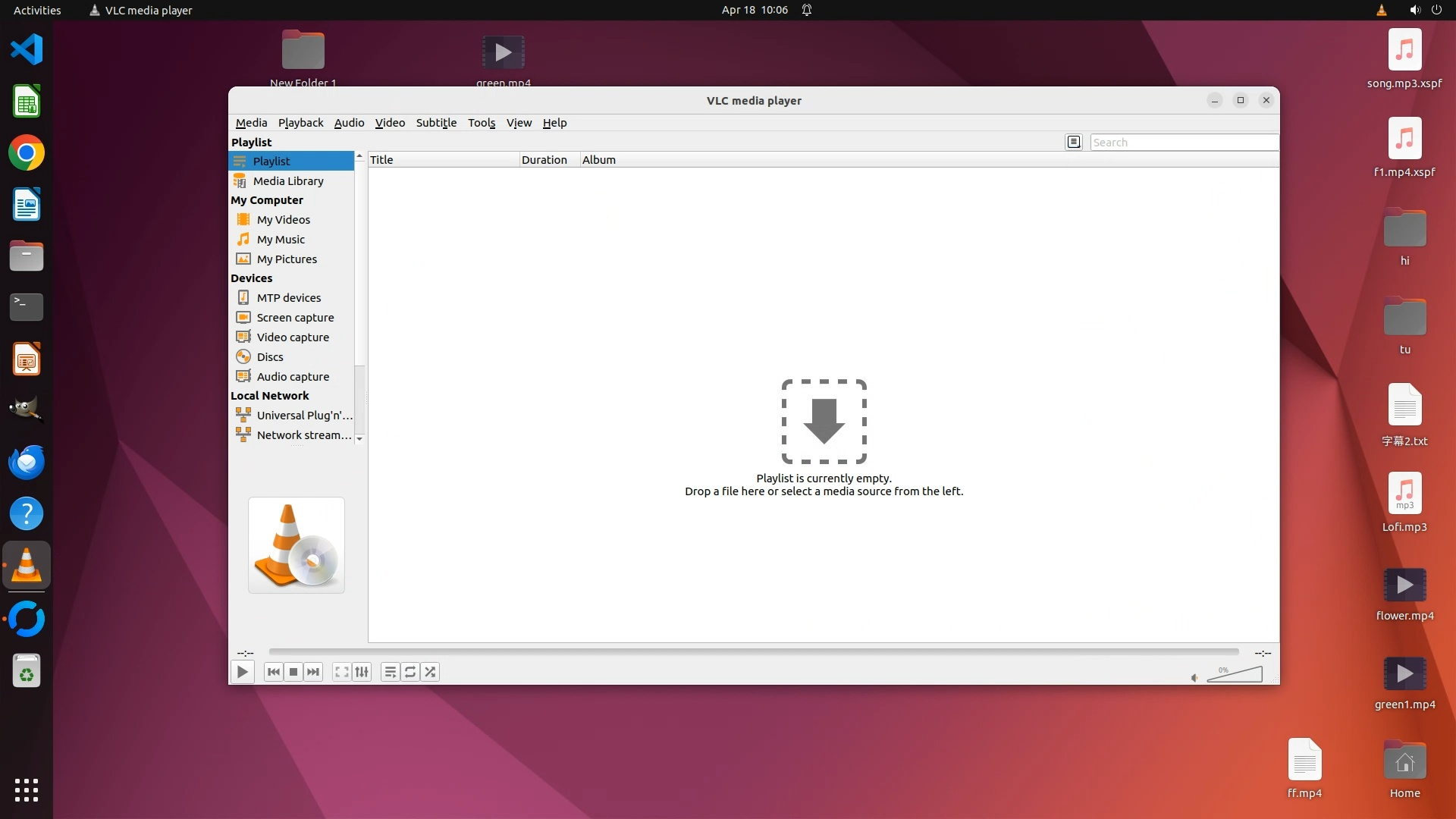This screenshot has width=1456, height=819.
Task: Toggle the playlist view button
Action: pyautogui.click(x=390, y=672)
